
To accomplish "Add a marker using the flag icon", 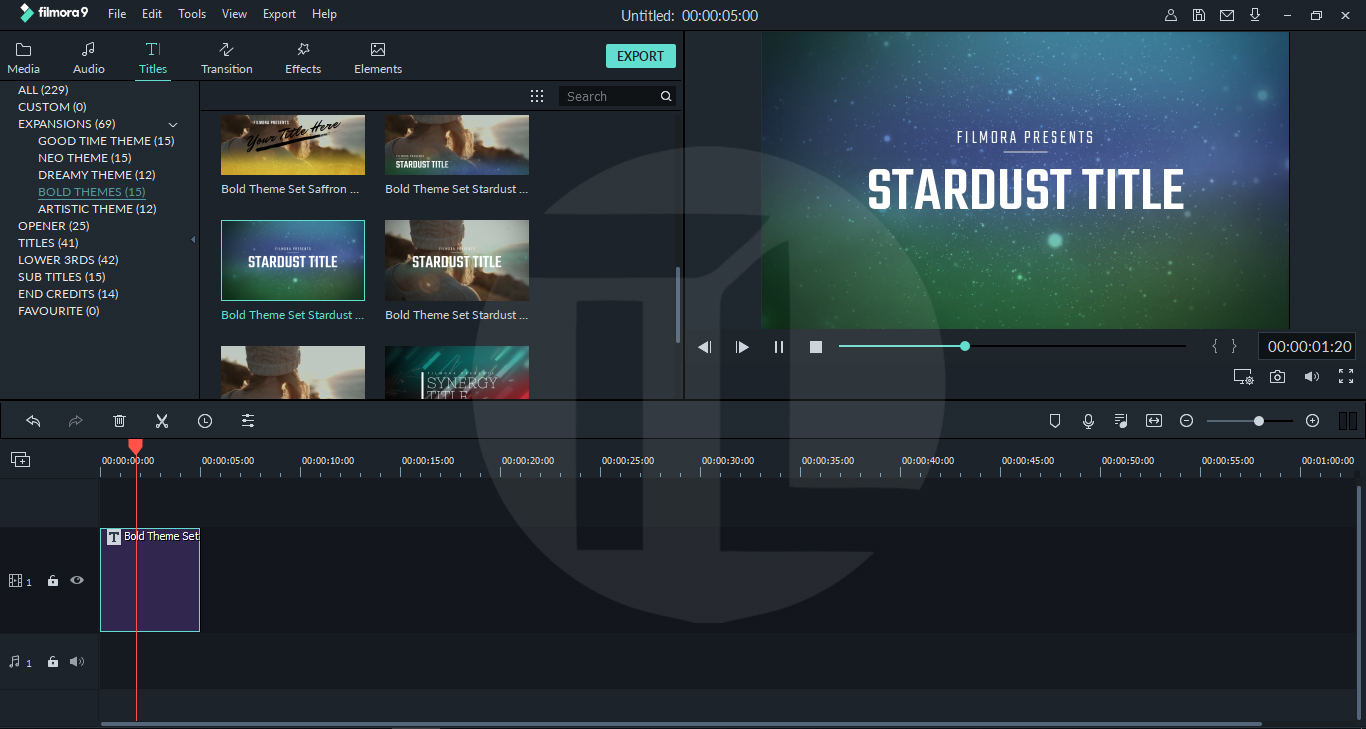I will pyautogui.click(x=1055, y=420).
